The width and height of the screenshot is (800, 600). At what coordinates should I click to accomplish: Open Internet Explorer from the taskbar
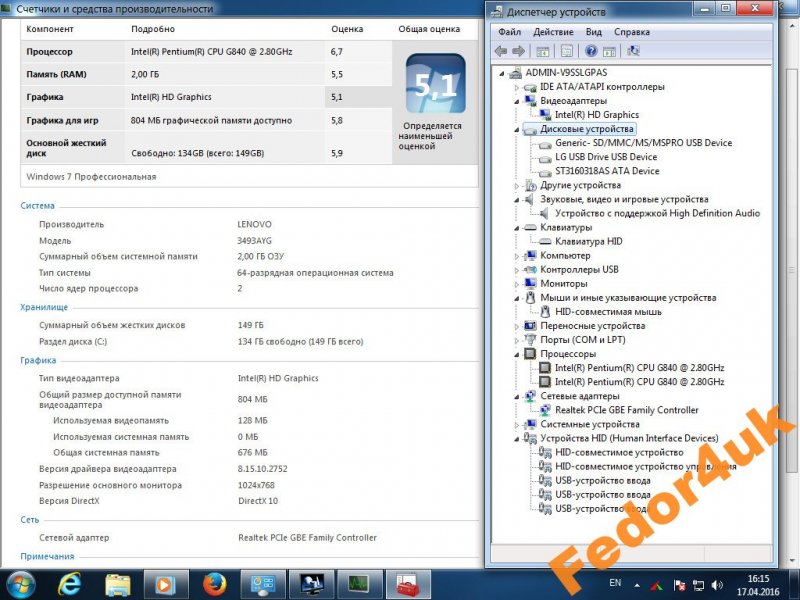point(70,583)
